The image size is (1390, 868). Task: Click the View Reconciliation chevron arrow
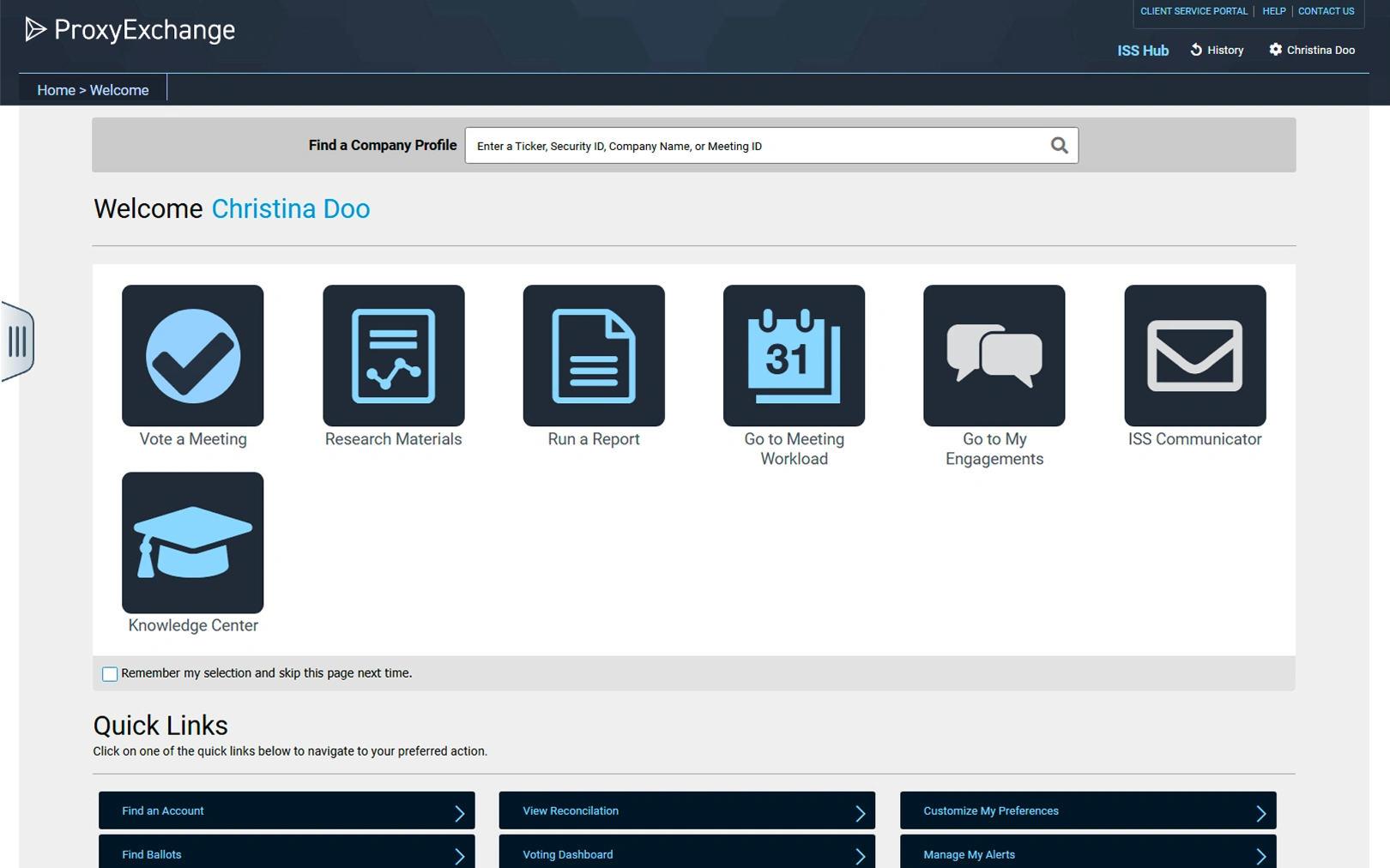pos(861,812)
